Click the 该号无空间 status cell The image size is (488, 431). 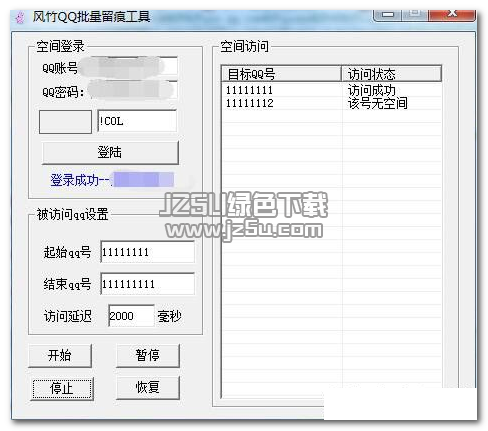[x=377, y=103]
